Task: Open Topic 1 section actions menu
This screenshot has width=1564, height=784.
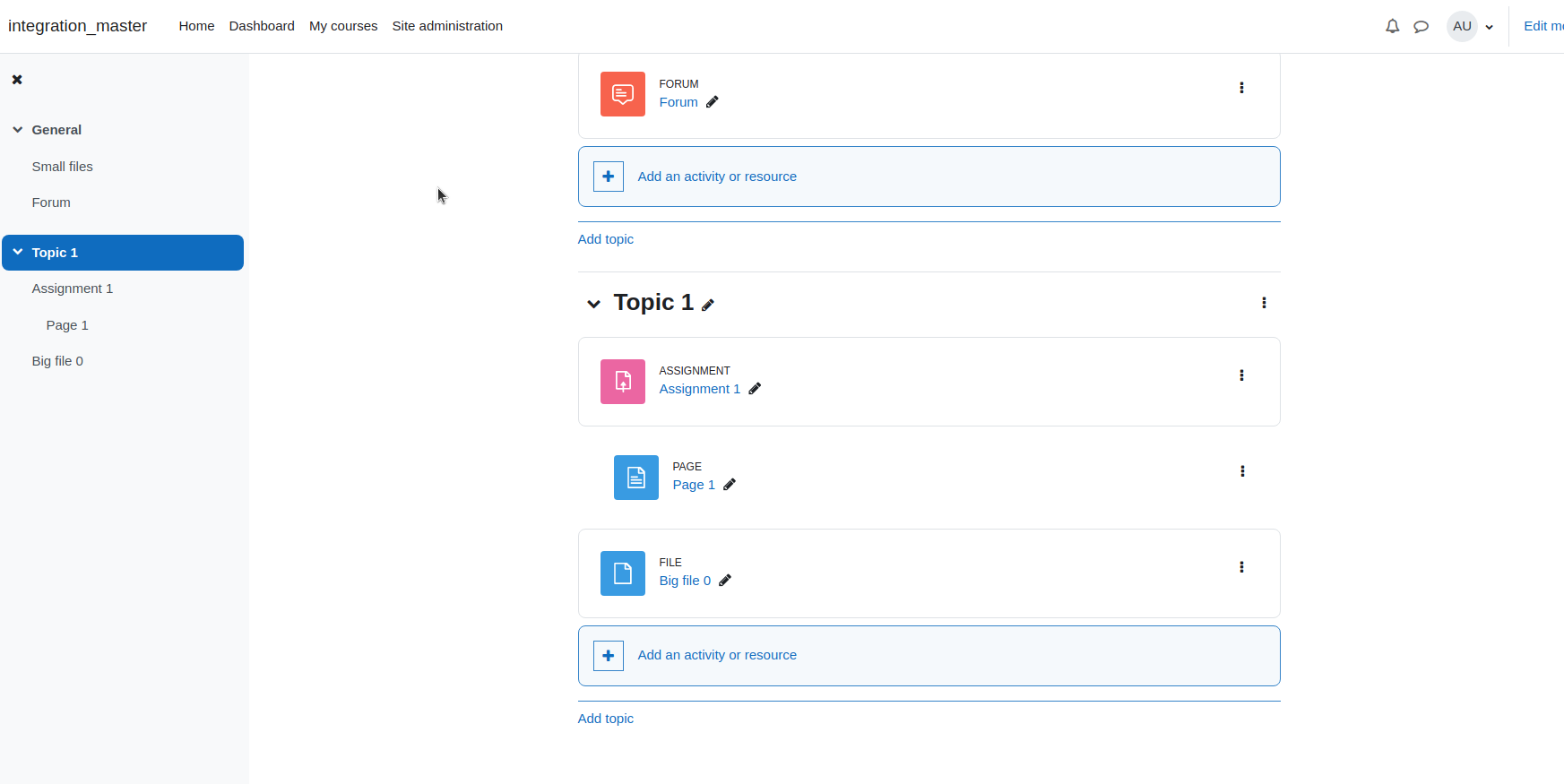Action: tap(1264, 303)
